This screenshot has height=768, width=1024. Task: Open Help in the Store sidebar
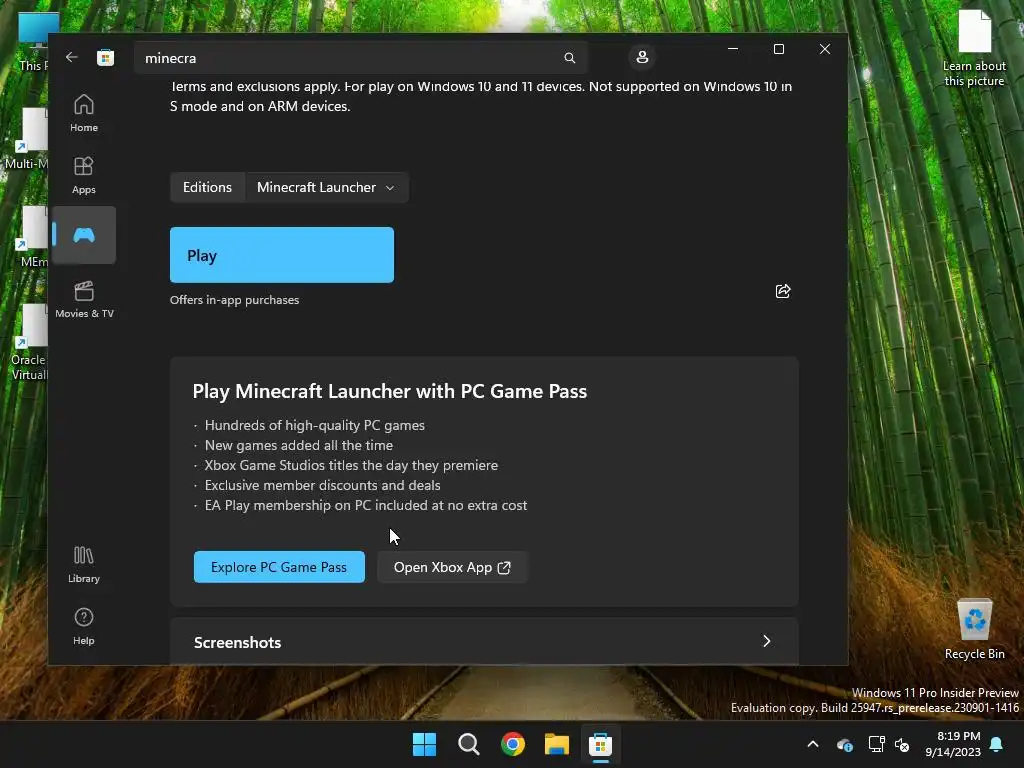pyautogui.click(x=84, y=627)
